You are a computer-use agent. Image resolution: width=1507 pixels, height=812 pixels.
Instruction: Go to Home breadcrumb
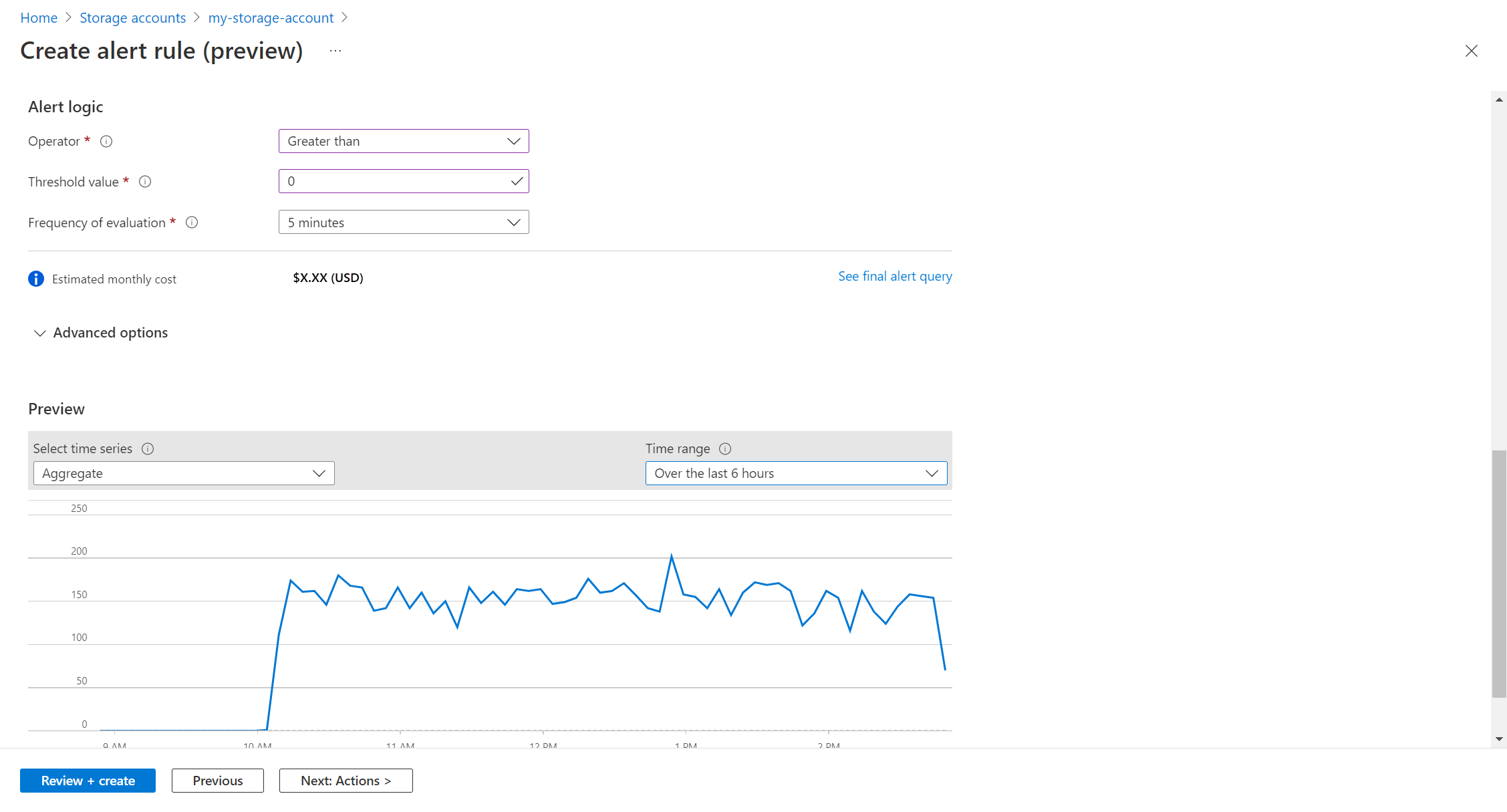pyautogui.click(x=39, y=18)
